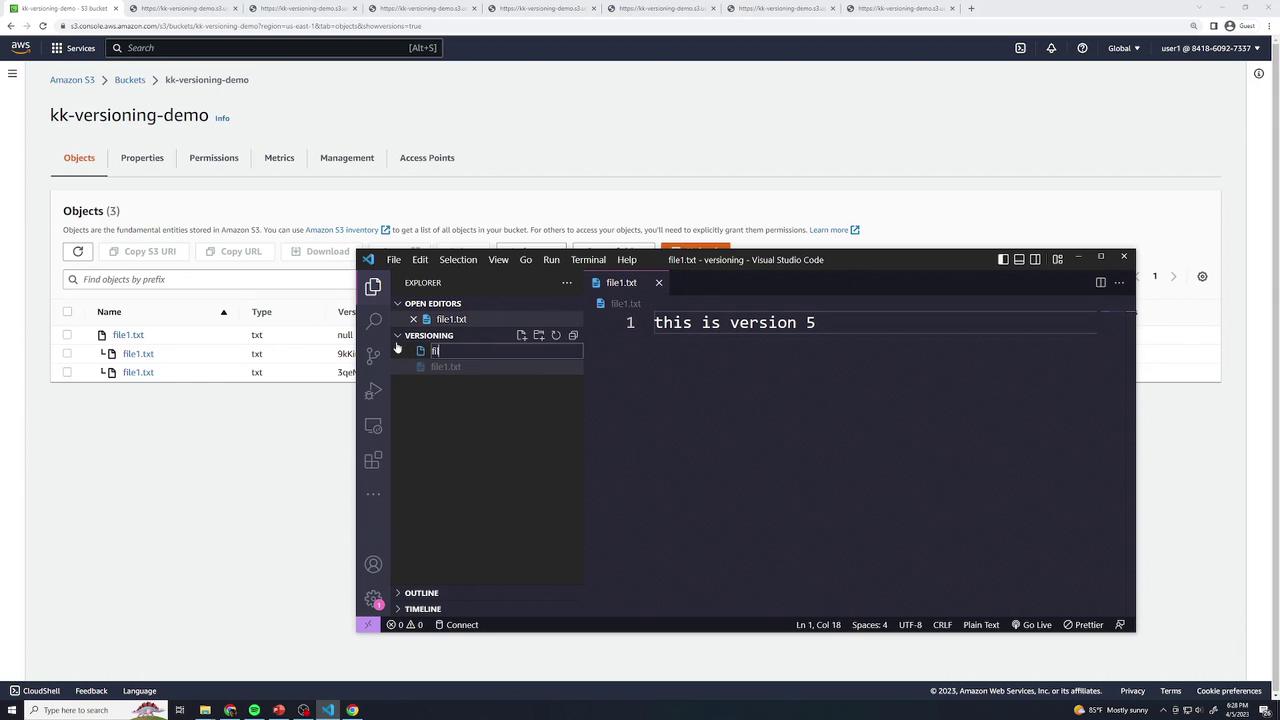Viewport: 1280px width, 720px height.
Task: Open Run and Debug view in VS Code
Action: (373, 391)
